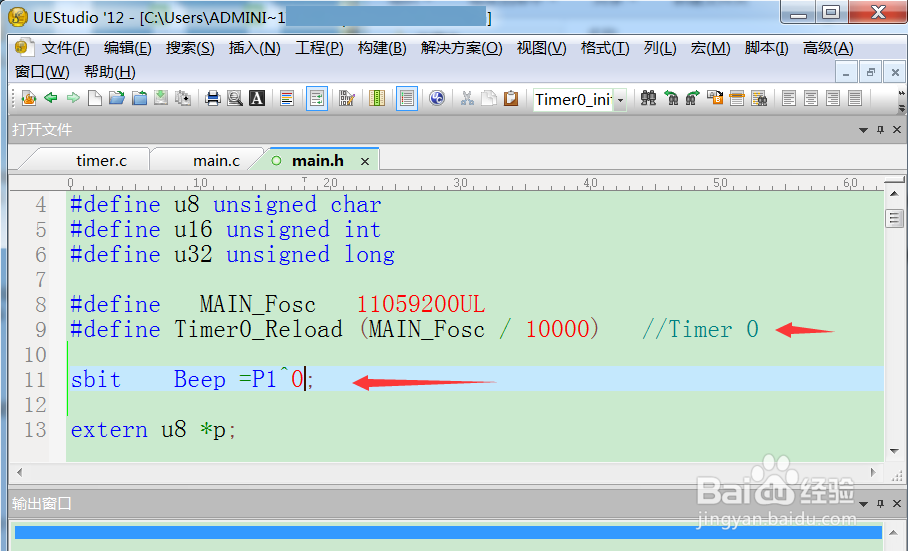Click the value '11059200UL' on line 8
The image size is (908, 551).
click(421, 304)
